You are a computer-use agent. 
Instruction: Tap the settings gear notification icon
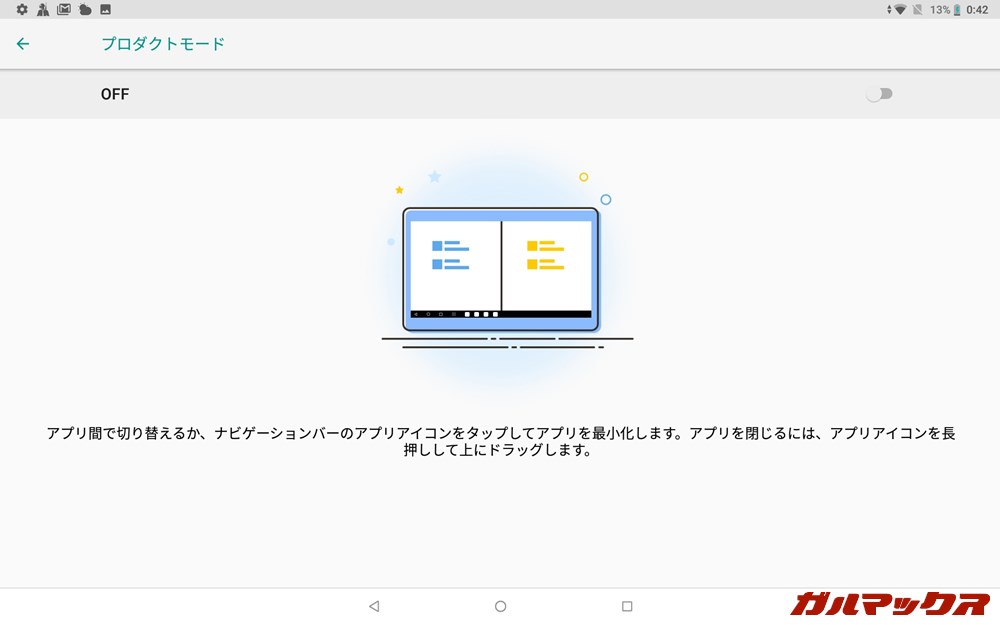point(22,9)
